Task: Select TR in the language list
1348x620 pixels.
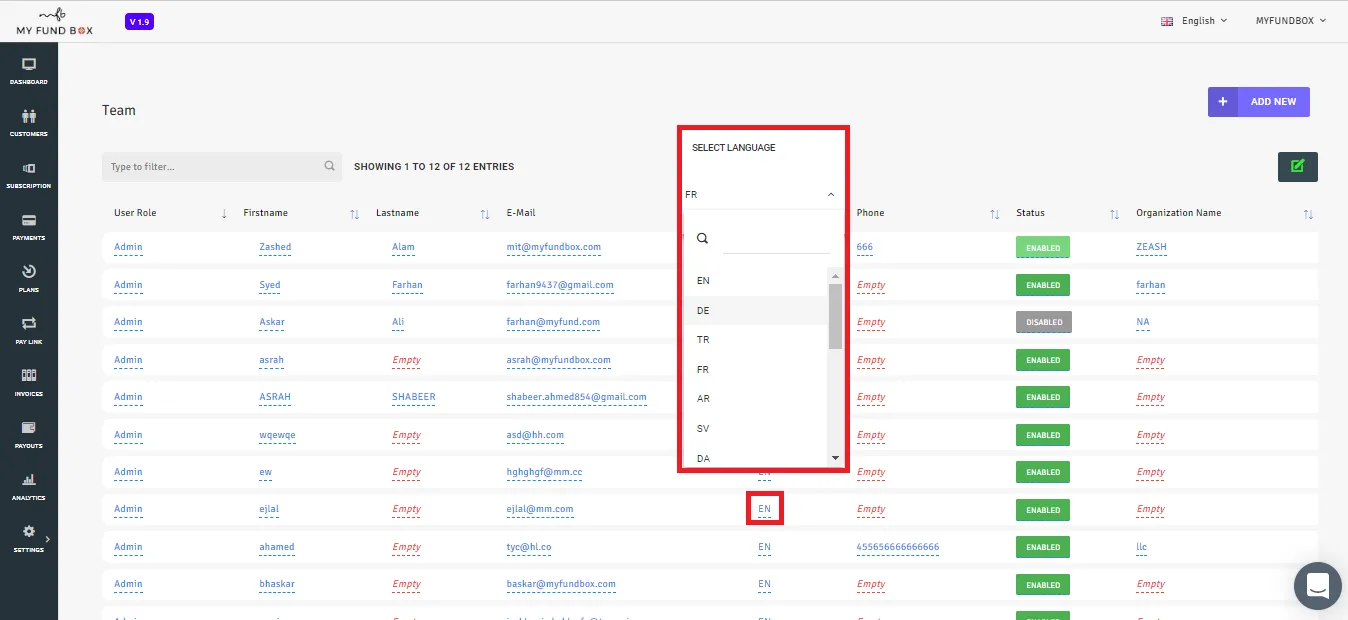Action: click(x=755, y=340)
